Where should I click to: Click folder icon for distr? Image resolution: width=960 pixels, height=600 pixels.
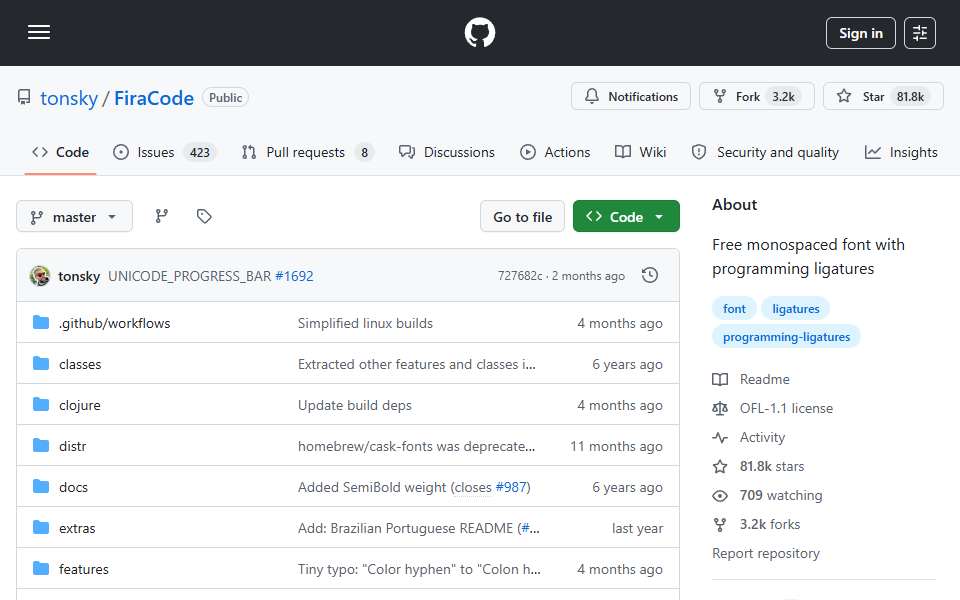pos(40,446)
